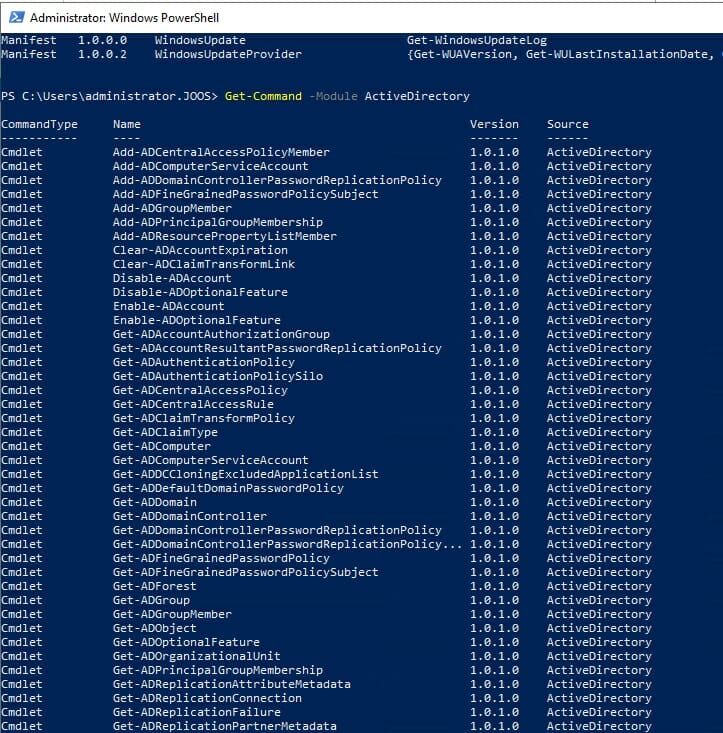Click WindowsUpdateProvider module name
The width and height of the screenshot is (723, 733).
(228, 54)
